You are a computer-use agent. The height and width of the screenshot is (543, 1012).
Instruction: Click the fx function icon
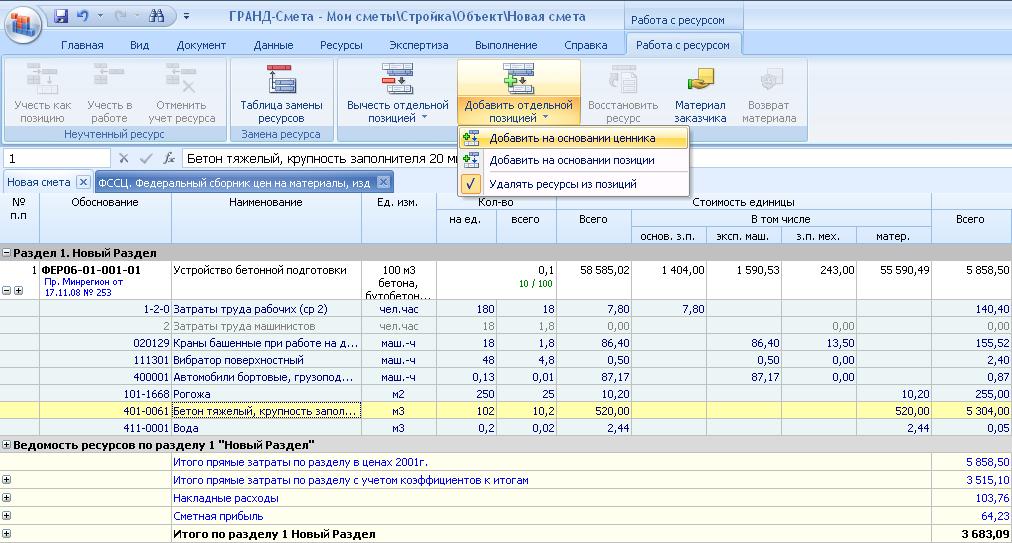[x=169, y=159]
